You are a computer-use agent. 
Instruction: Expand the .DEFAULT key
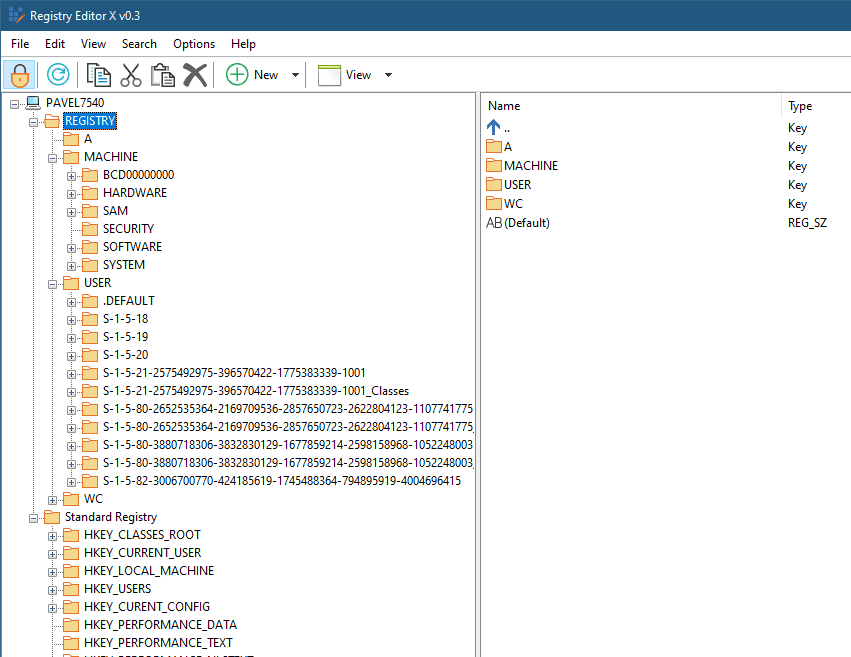point(71,302)
